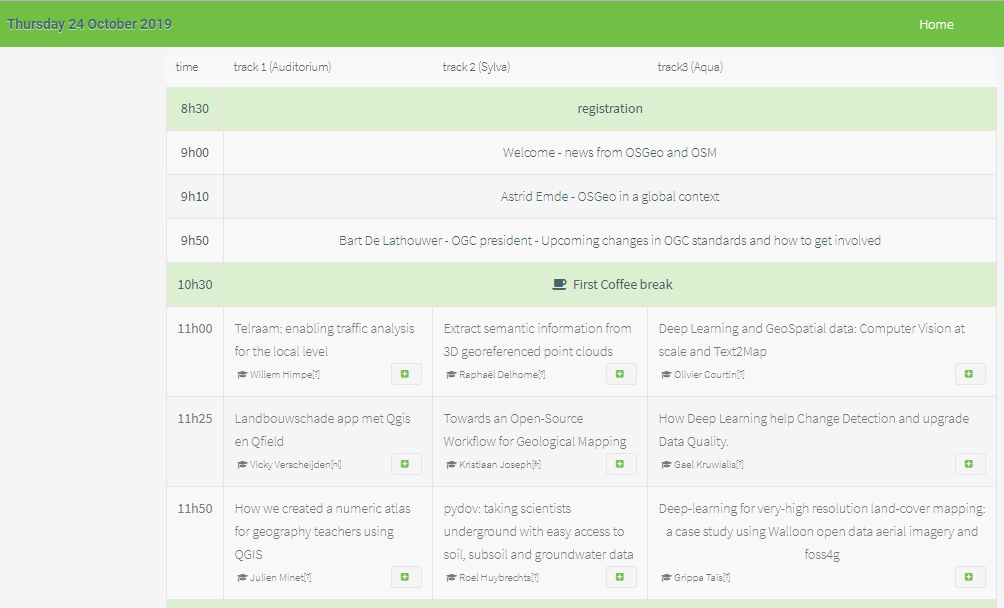Expand details for Landbouwschade app talk
1004x608 pixels.
(x=406, y=464)
